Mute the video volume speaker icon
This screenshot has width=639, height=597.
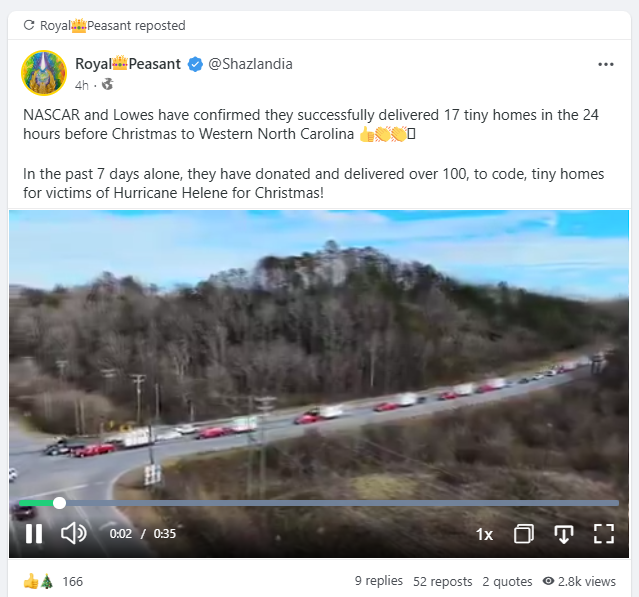pyautogui.click(x=74, y=533)
